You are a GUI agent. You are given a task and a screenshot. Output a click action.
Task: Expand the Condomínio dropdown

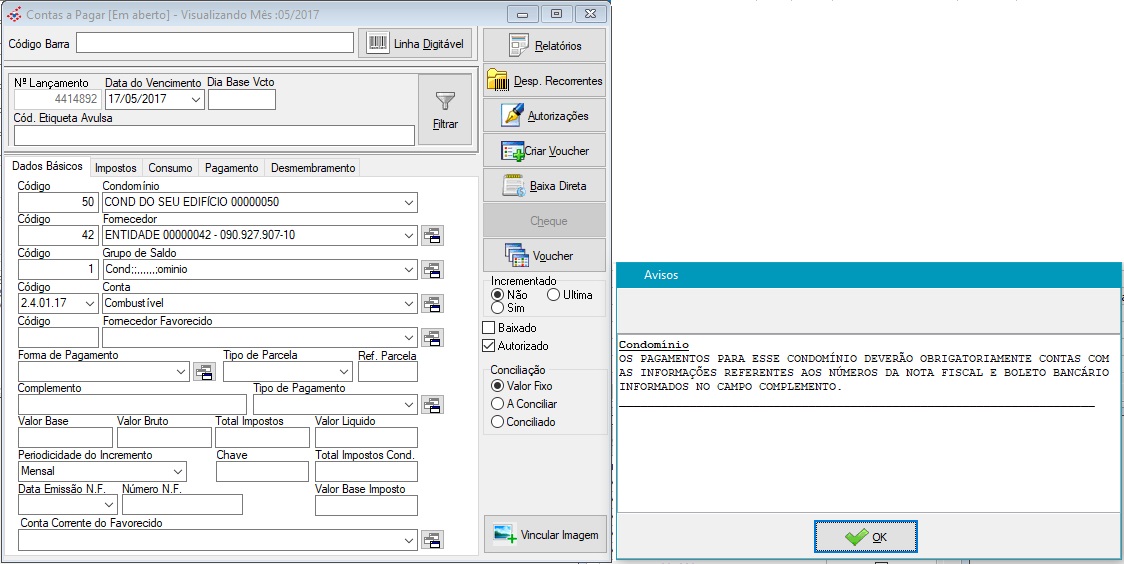click(x=408, y=202)
